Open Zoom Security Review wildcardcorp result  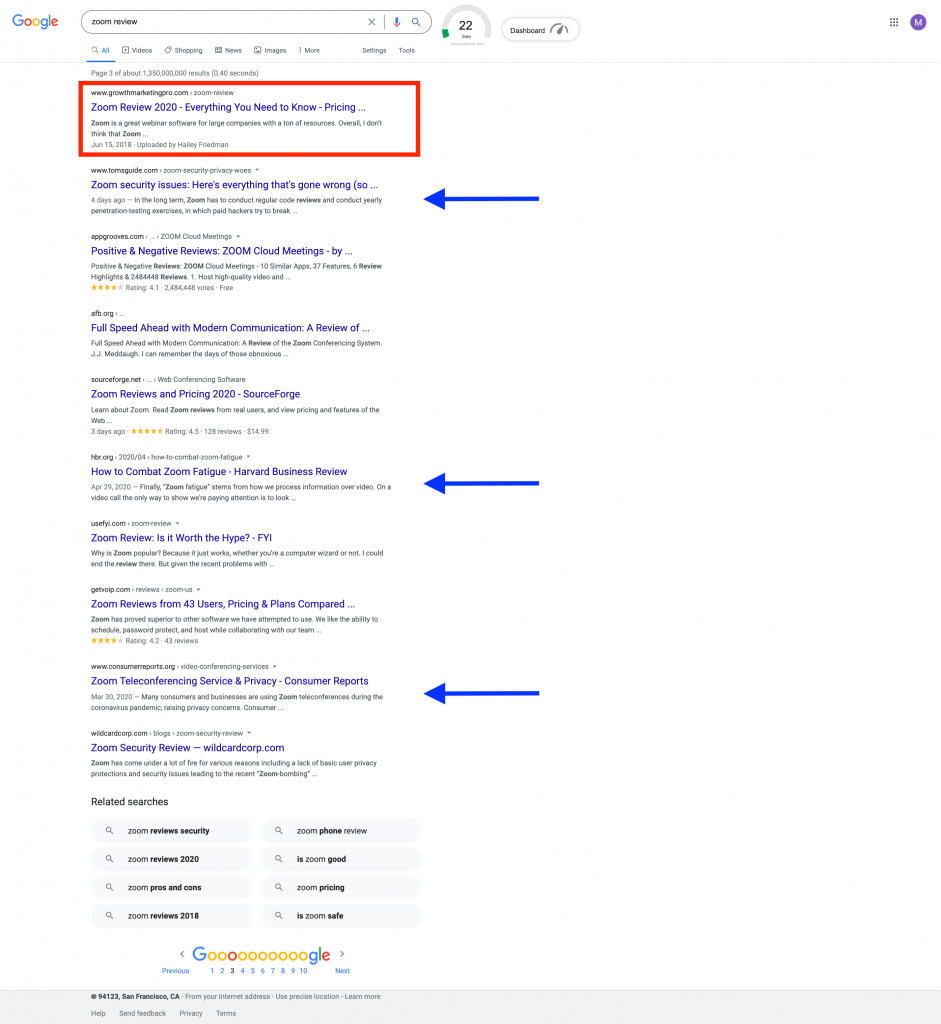pyautogui.click(x=187, y=748)
